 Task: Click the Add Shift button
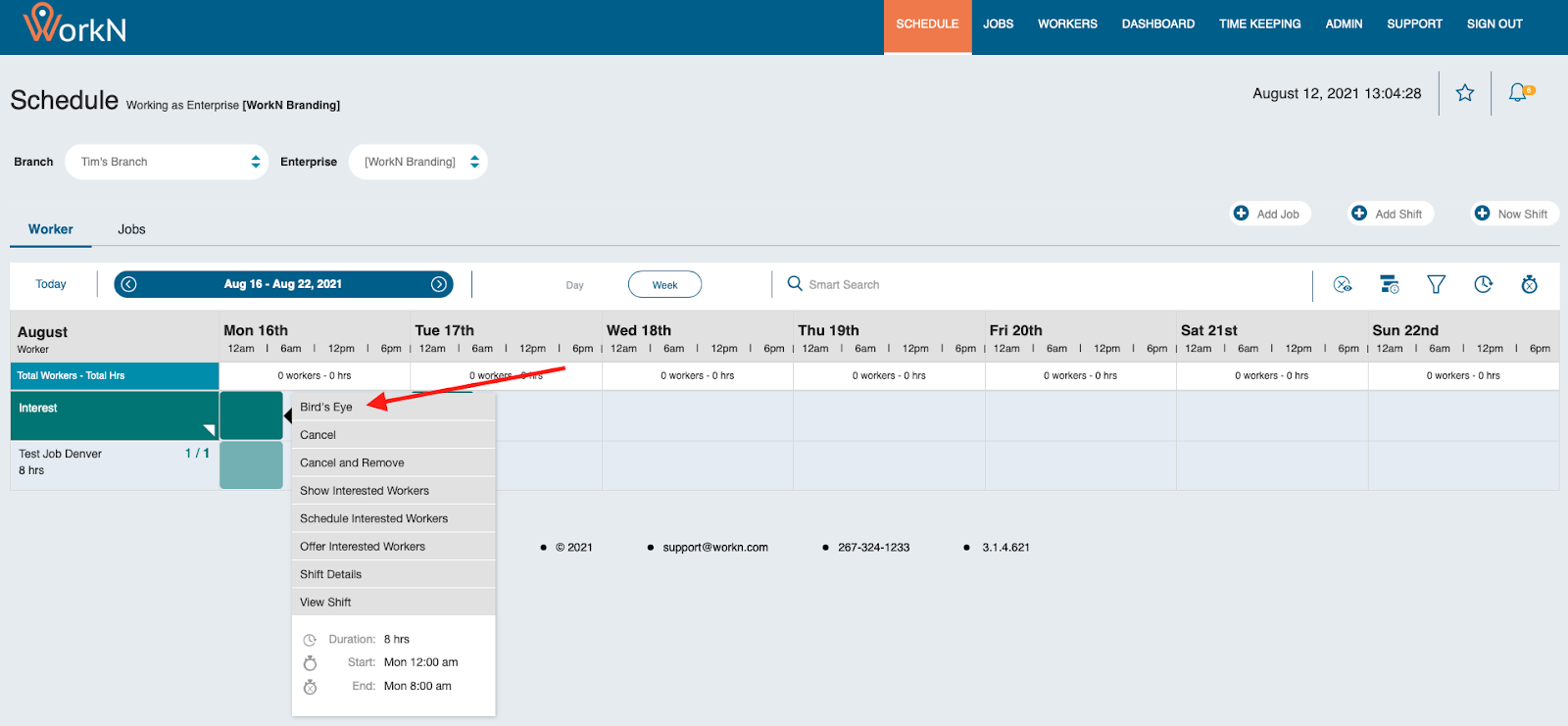coord(1390,214)
